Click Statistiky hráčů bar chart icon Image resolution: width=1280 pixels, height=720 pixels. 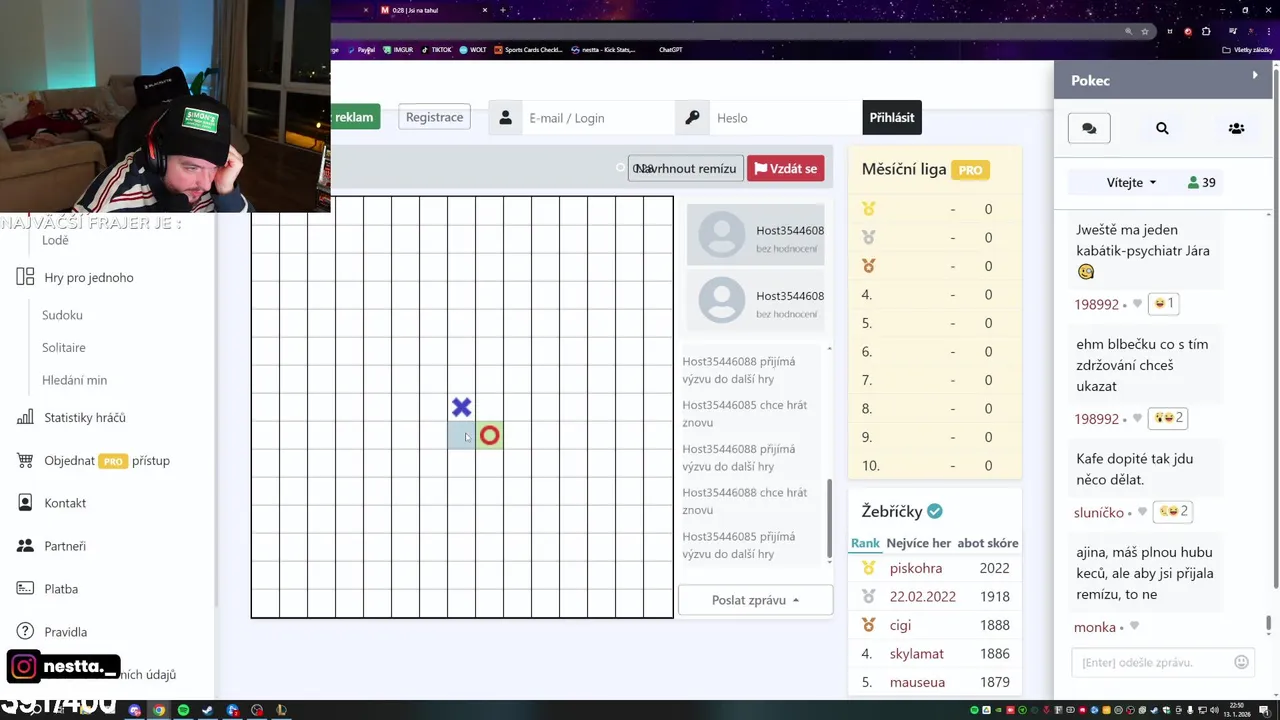click(x=25, y=417)
